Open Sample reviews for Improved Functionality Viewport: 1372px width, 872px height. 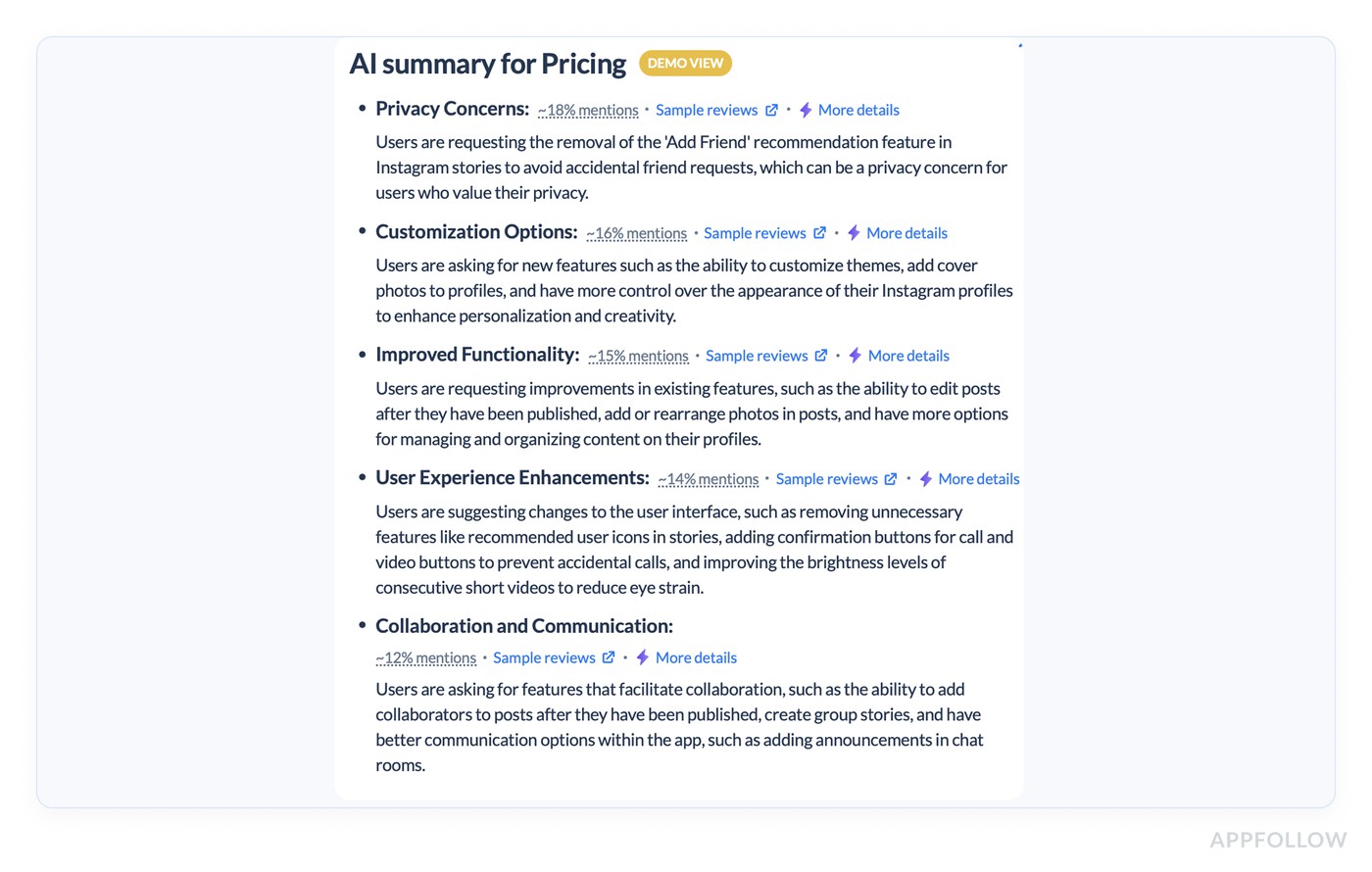tap(757, 355)
